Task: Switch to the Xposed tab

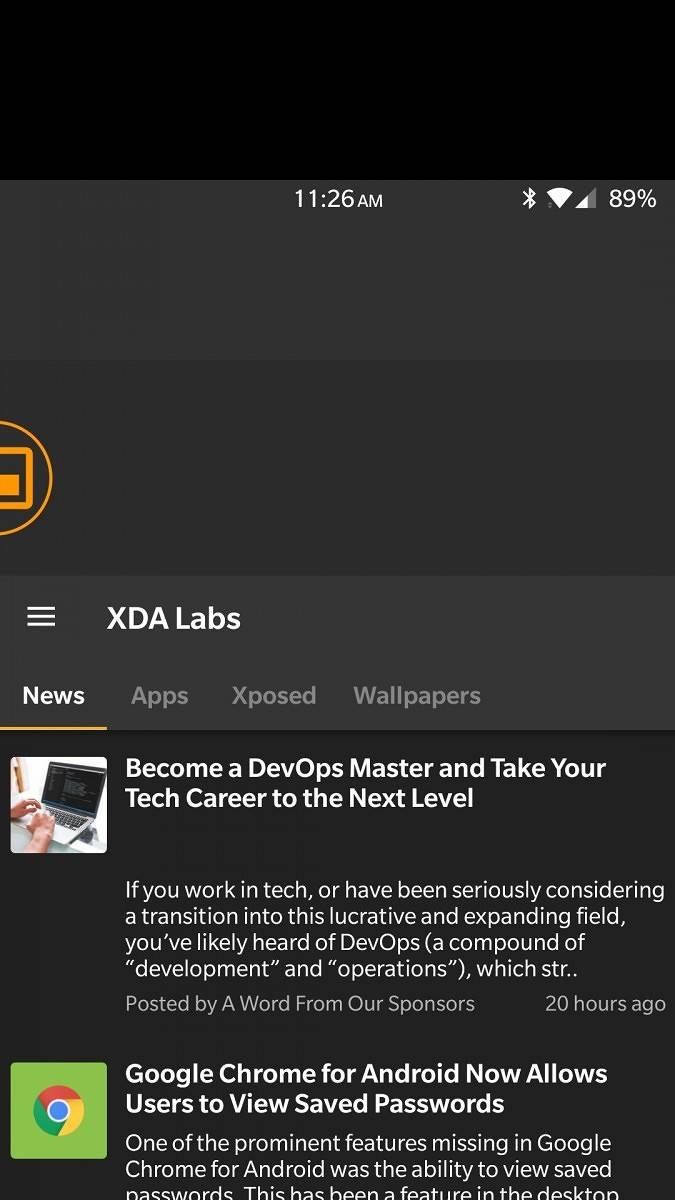Action: click(274, 695)
